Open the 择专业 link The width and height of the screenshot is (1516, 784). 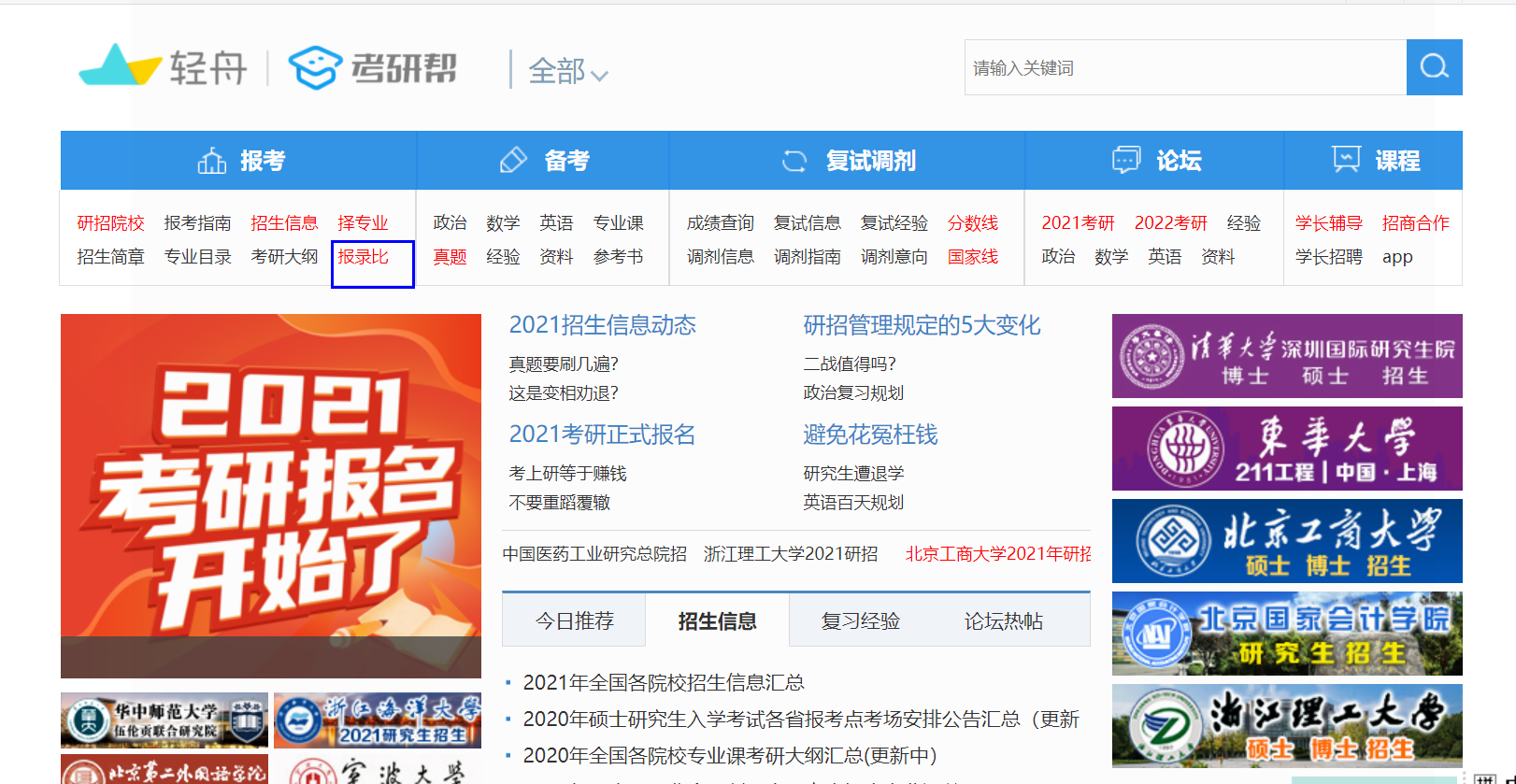pos(363,223)
